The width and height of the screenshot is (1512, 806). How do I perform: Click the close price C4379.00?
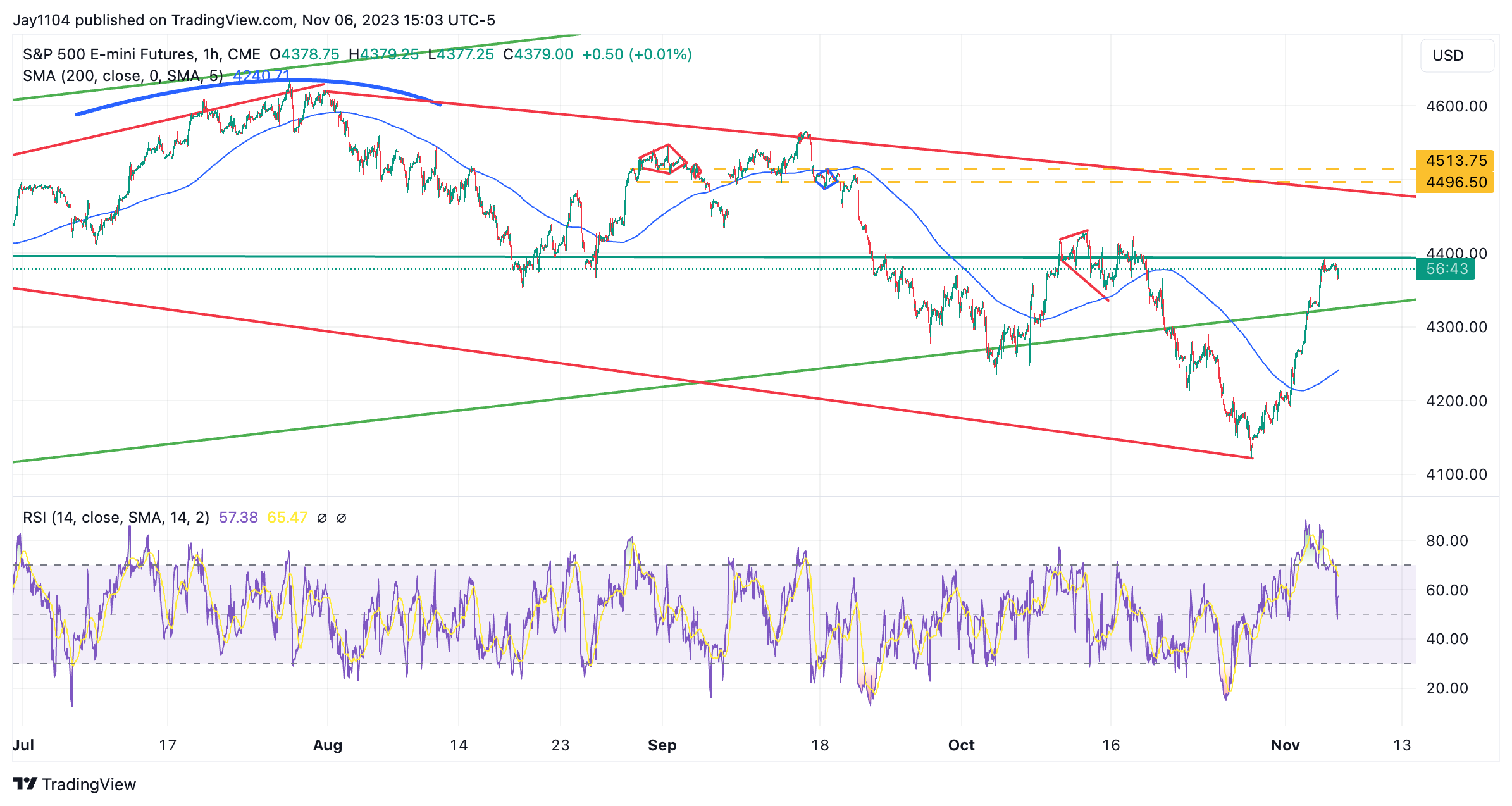coord(538,54)
